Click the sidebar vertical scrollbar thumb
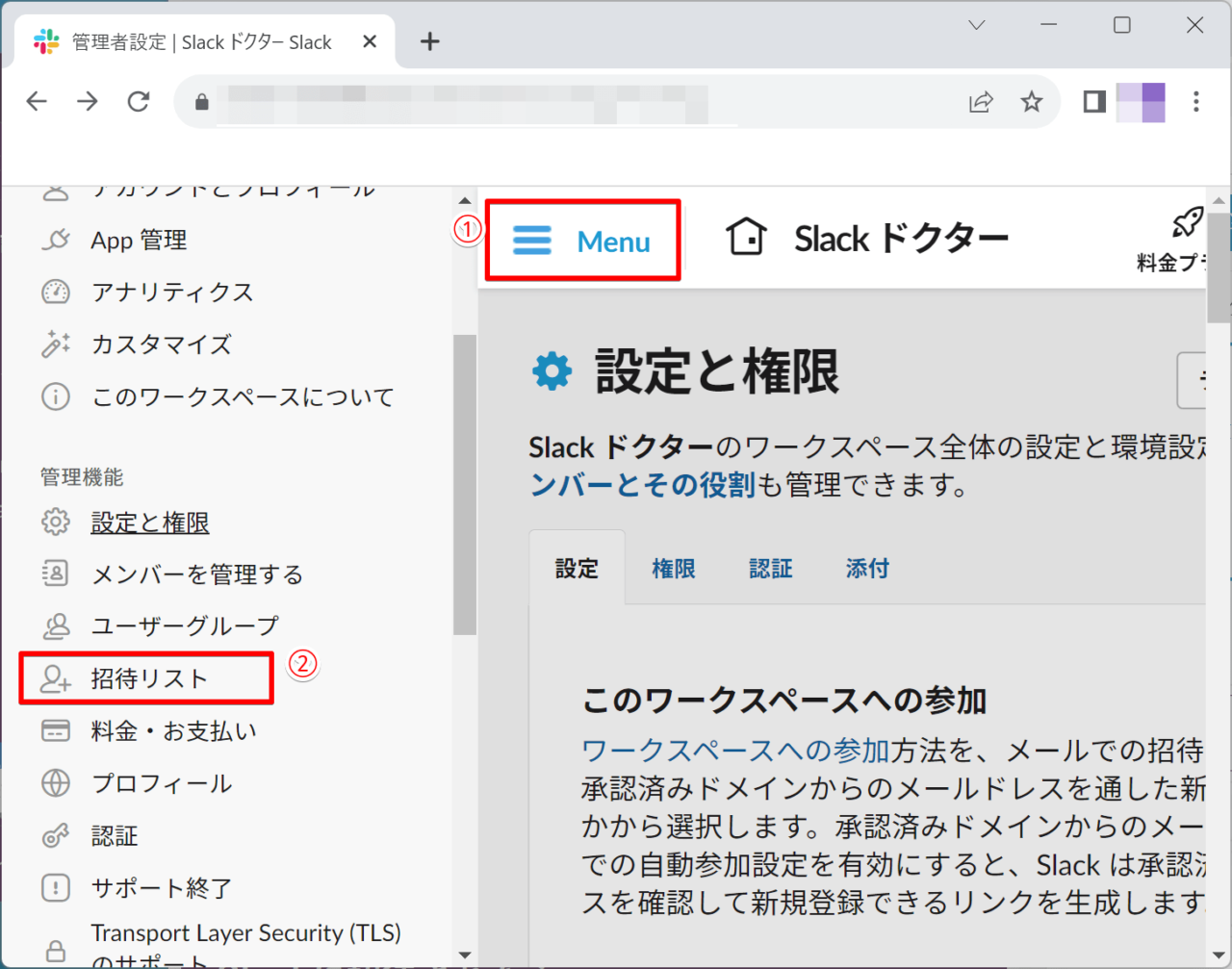This screenshot has width=1232, height=969. (465, 485)
